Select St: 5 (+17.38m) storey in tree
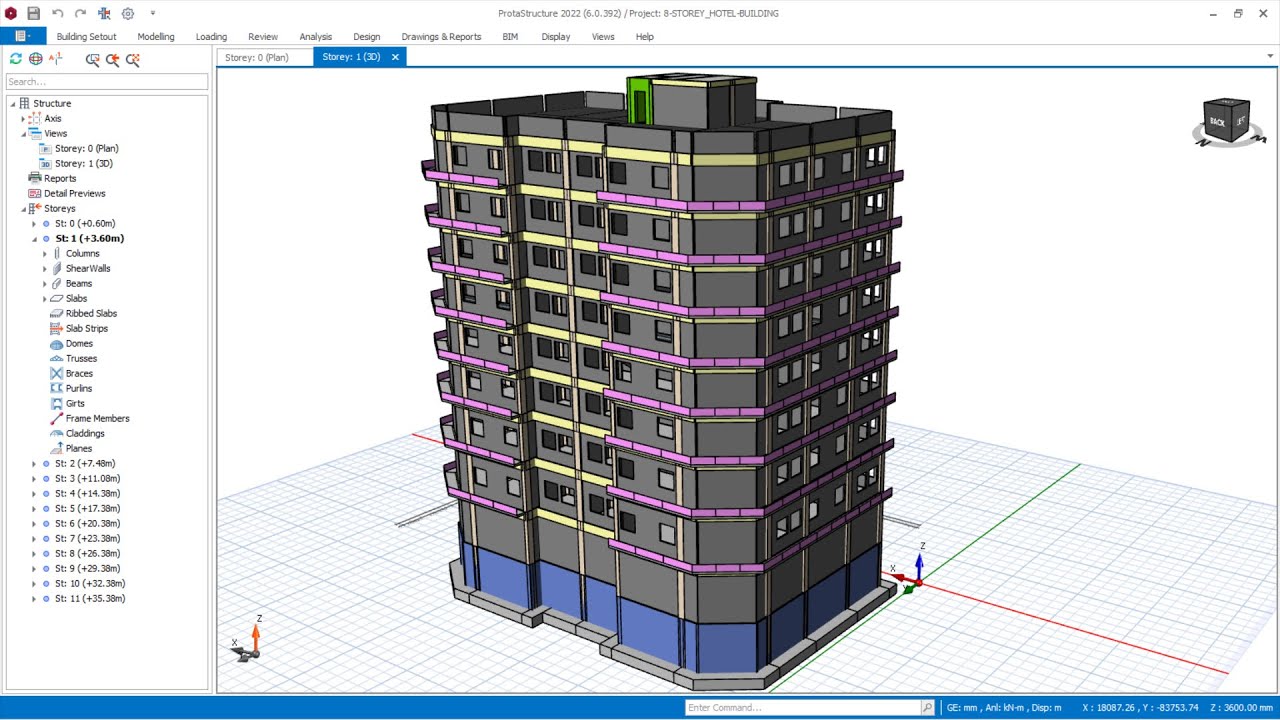 [88, 508]
